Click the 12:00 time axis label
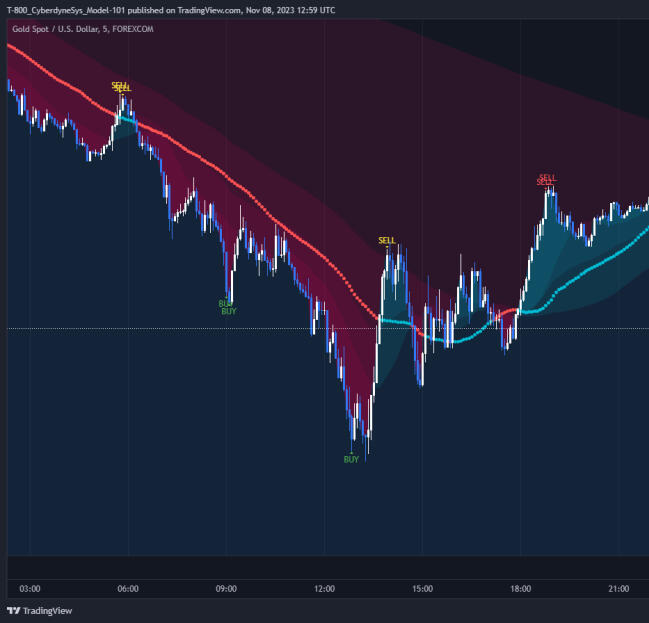 324,589
